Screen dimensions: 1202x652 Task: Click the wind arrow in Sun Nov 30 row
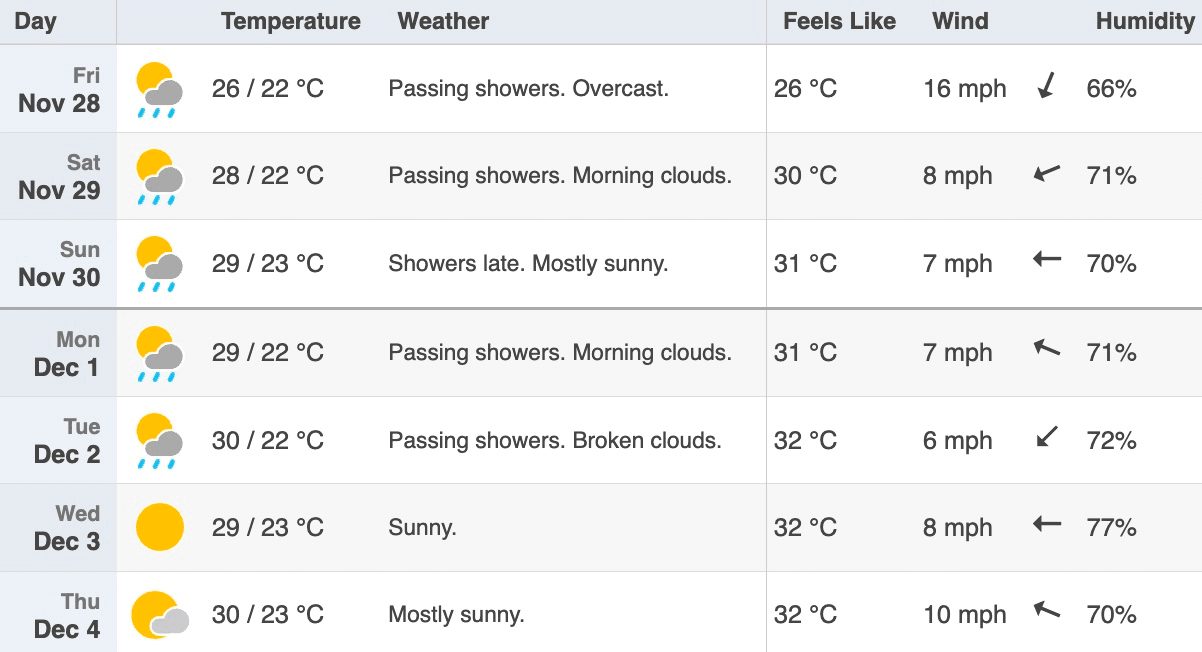1047,260
